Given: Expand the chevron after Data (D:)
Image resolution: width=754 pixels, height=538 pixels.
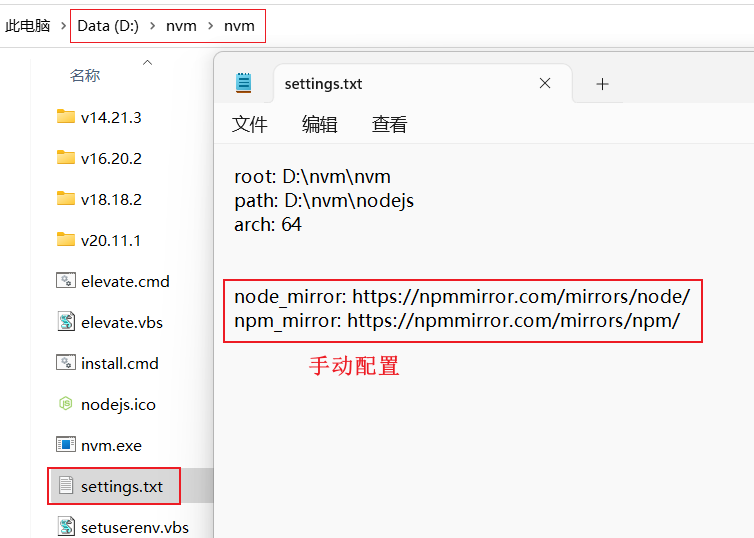Looking at the screenshot, I should pyautogui.click(x=152, y=26).
